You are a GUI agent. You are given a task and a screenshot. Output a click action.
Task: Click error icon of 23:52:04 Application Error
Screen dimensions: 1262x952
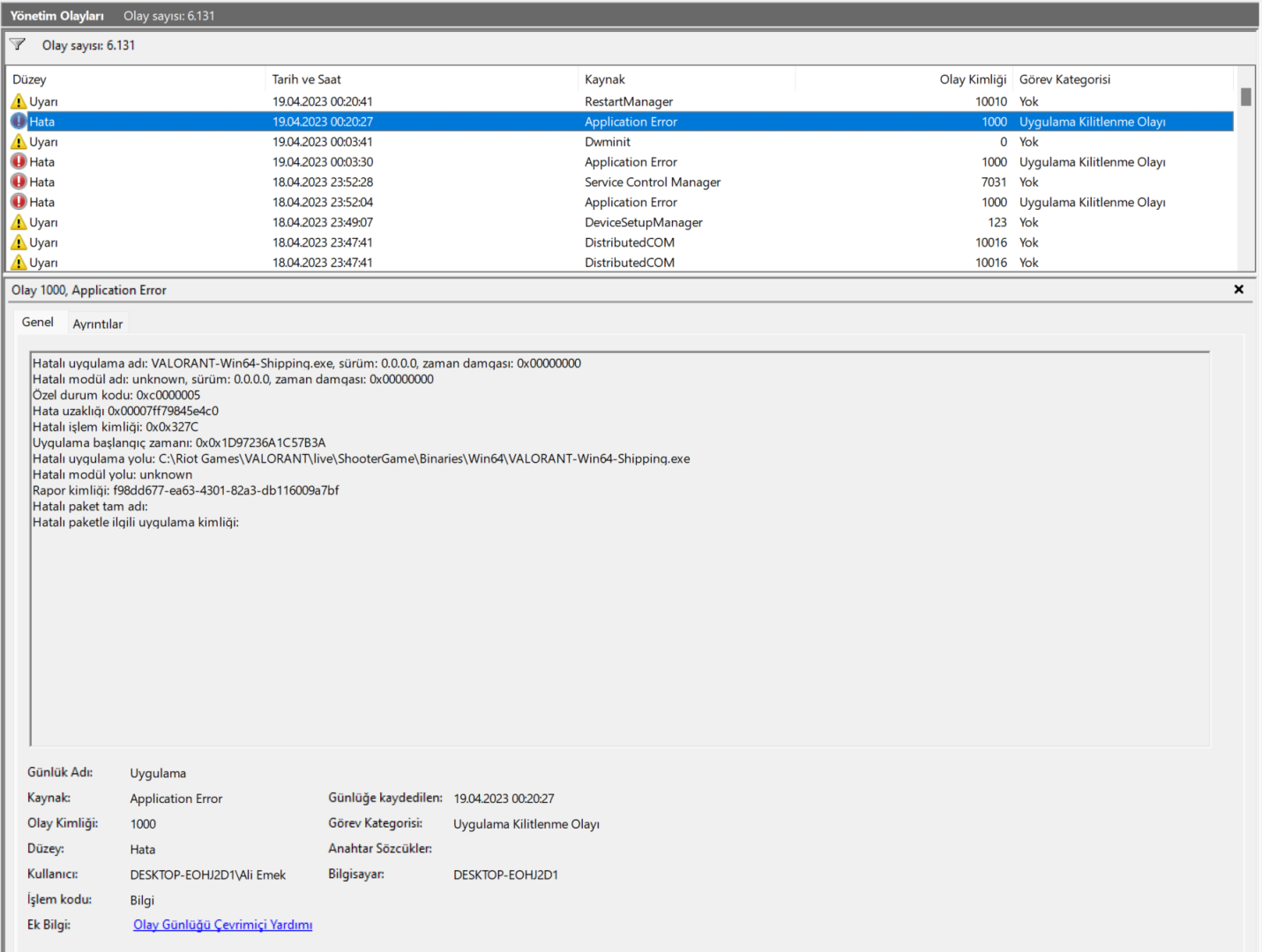tap(19, 202)
